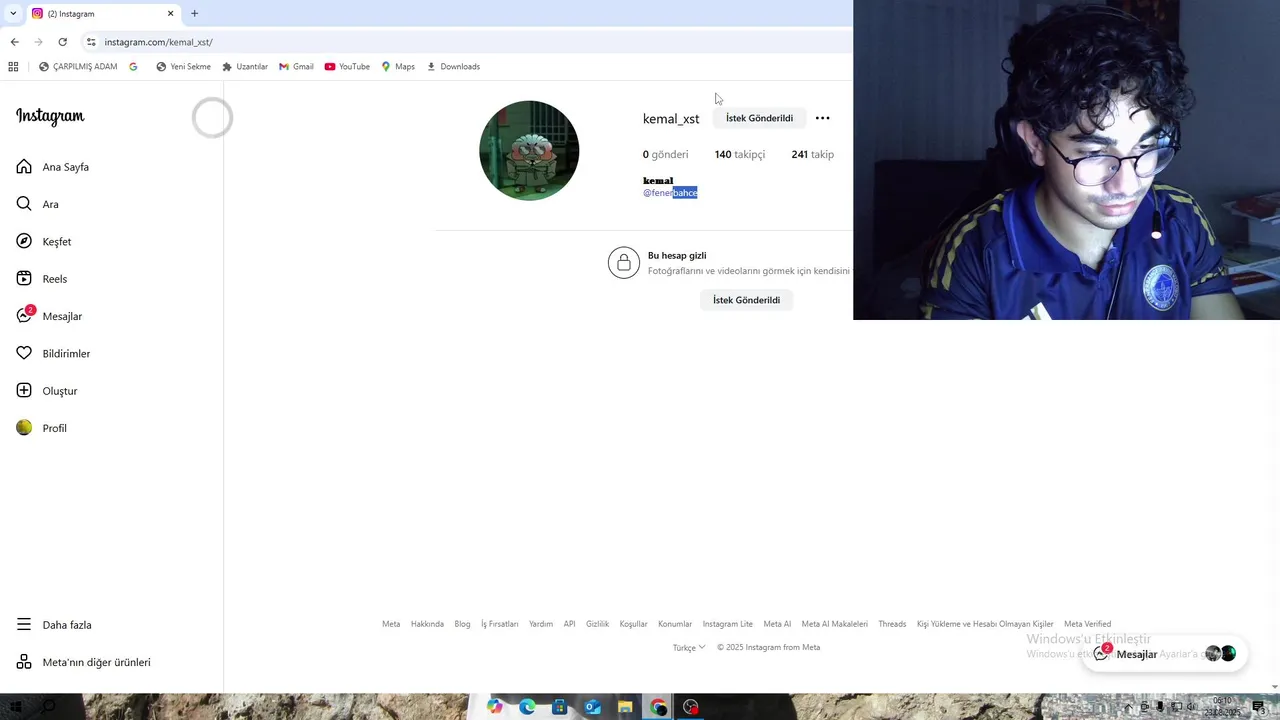Open Uzantılar bookmark
The image size is (1280, 720).
click(245, 67)
